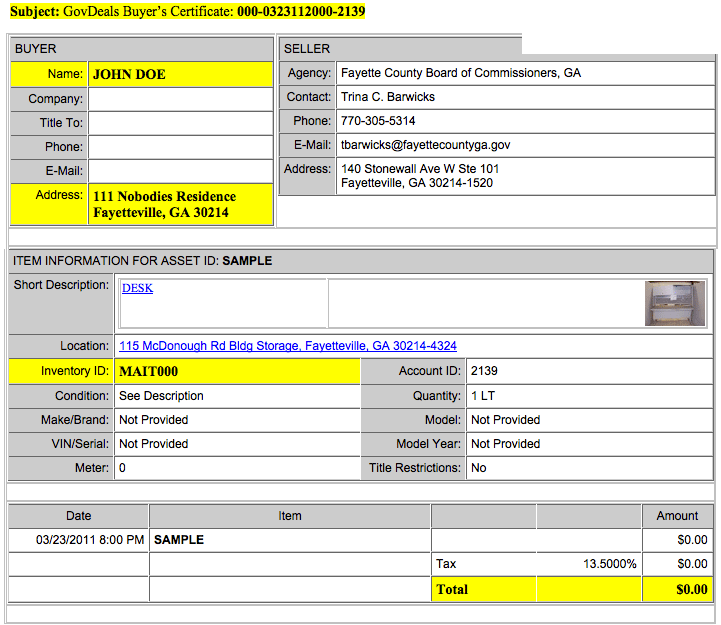This screenshot has width=721, height=625.
Task: Click the VIN/Serial value Not Provided
Action: [154, 443]
